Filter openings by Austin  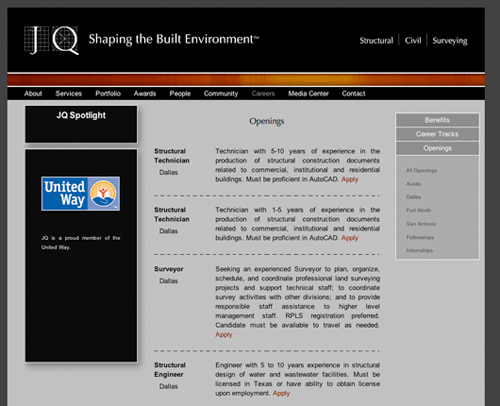pyautogui.click(x=414, y=184)
